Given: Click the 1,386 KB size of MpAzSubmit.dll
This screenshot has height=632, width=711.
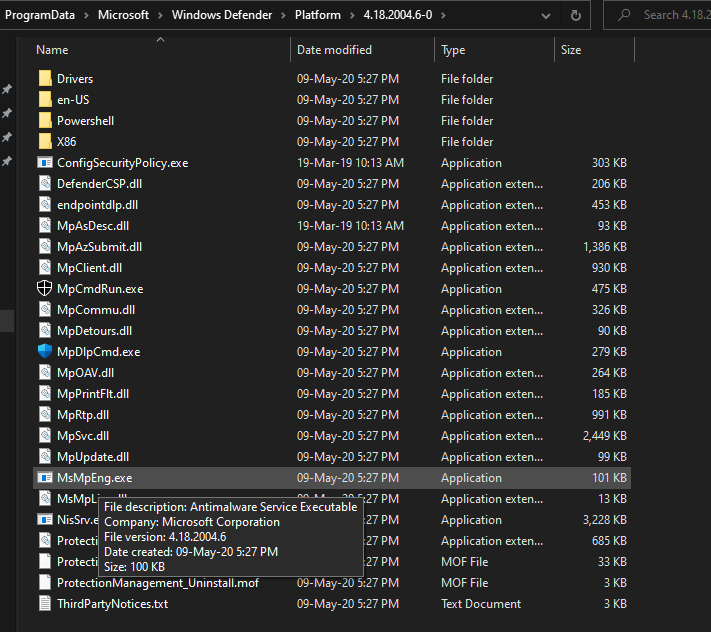Looking at the screenshot, I should coord(605,247).
